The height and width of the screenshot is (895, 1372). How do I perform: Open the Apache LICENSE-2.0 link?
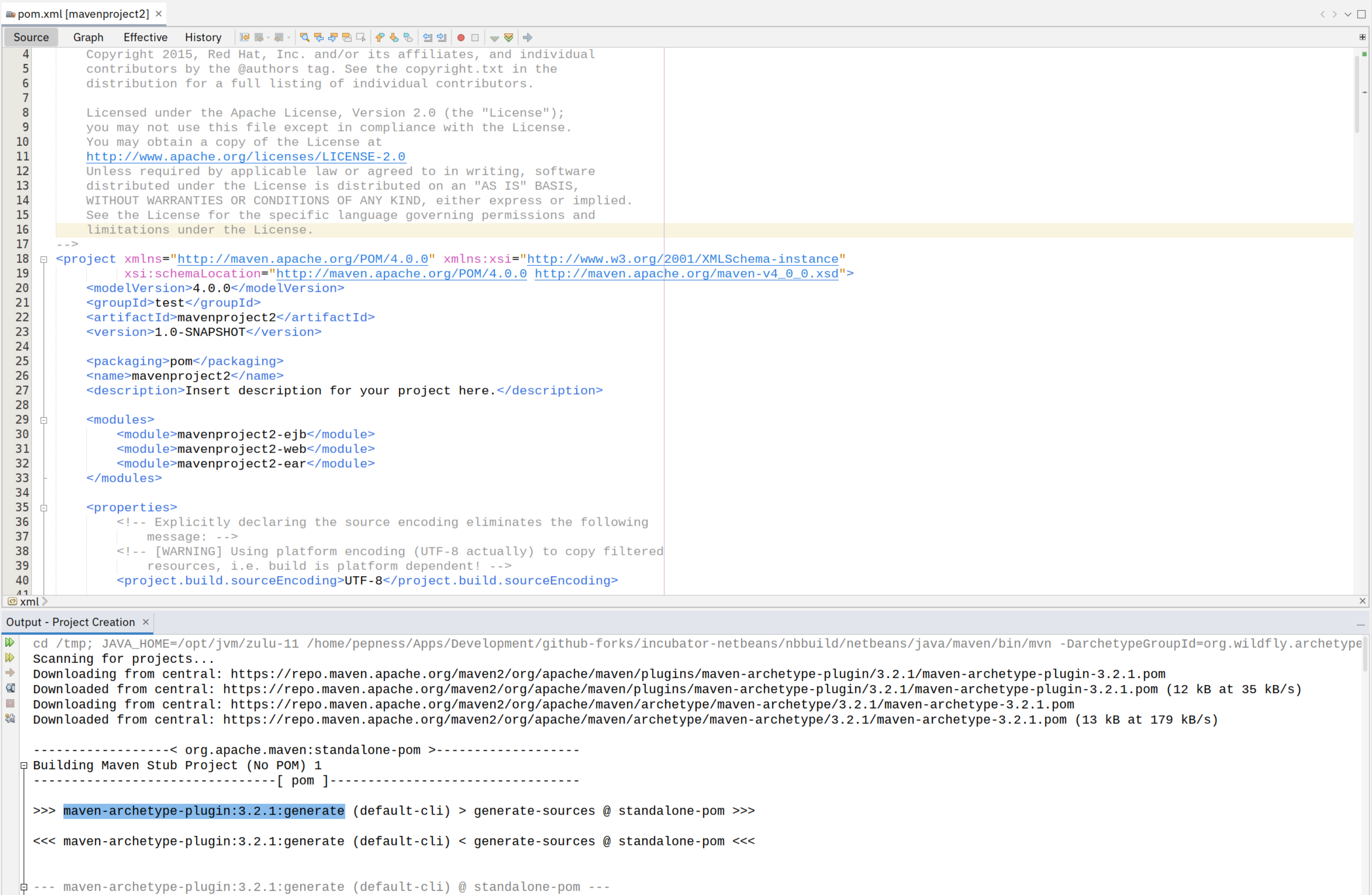(x=246, y=157)
